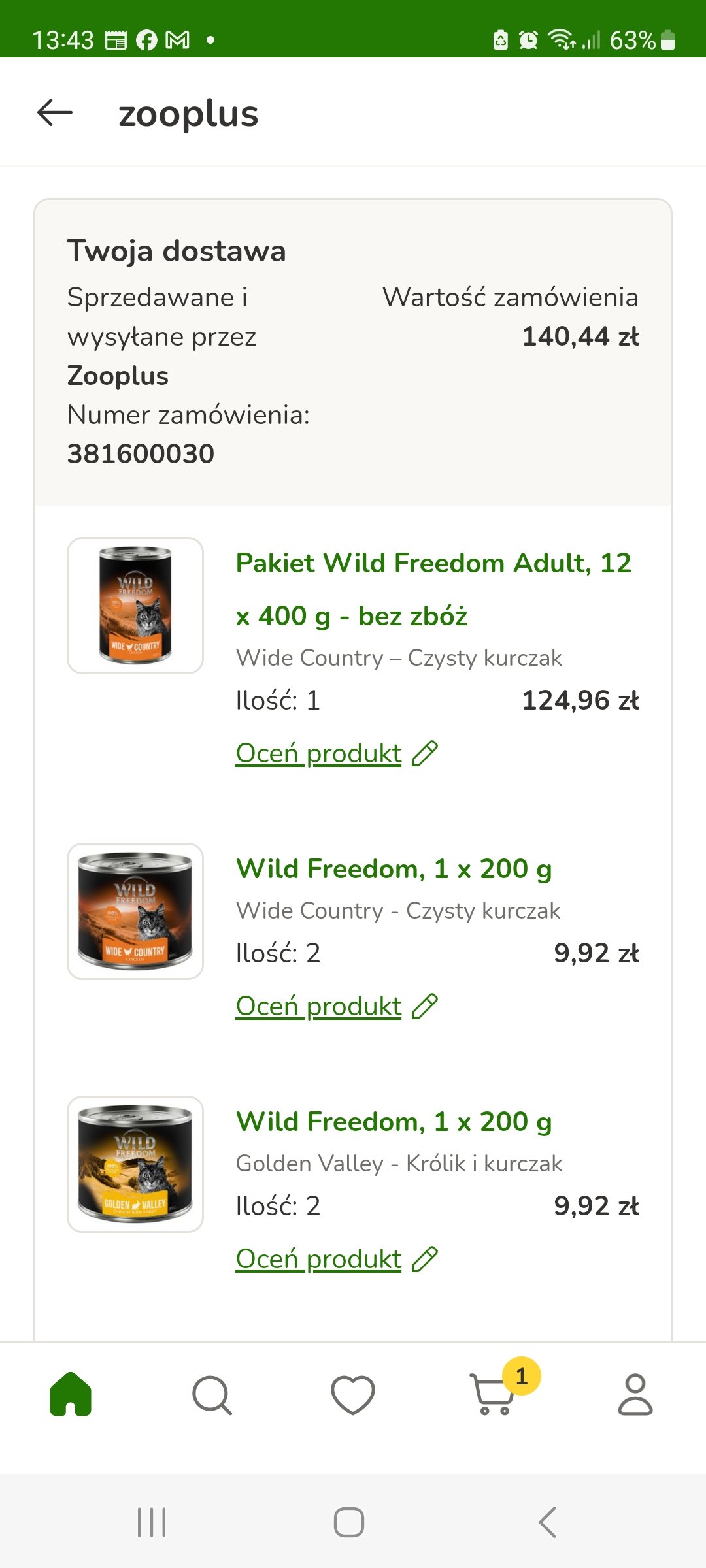The width and height of the screenshot is (706, 1568).
Task: Tap the Golden Valley yellow can thumbnail
Action: click(x=135, y=1164)
